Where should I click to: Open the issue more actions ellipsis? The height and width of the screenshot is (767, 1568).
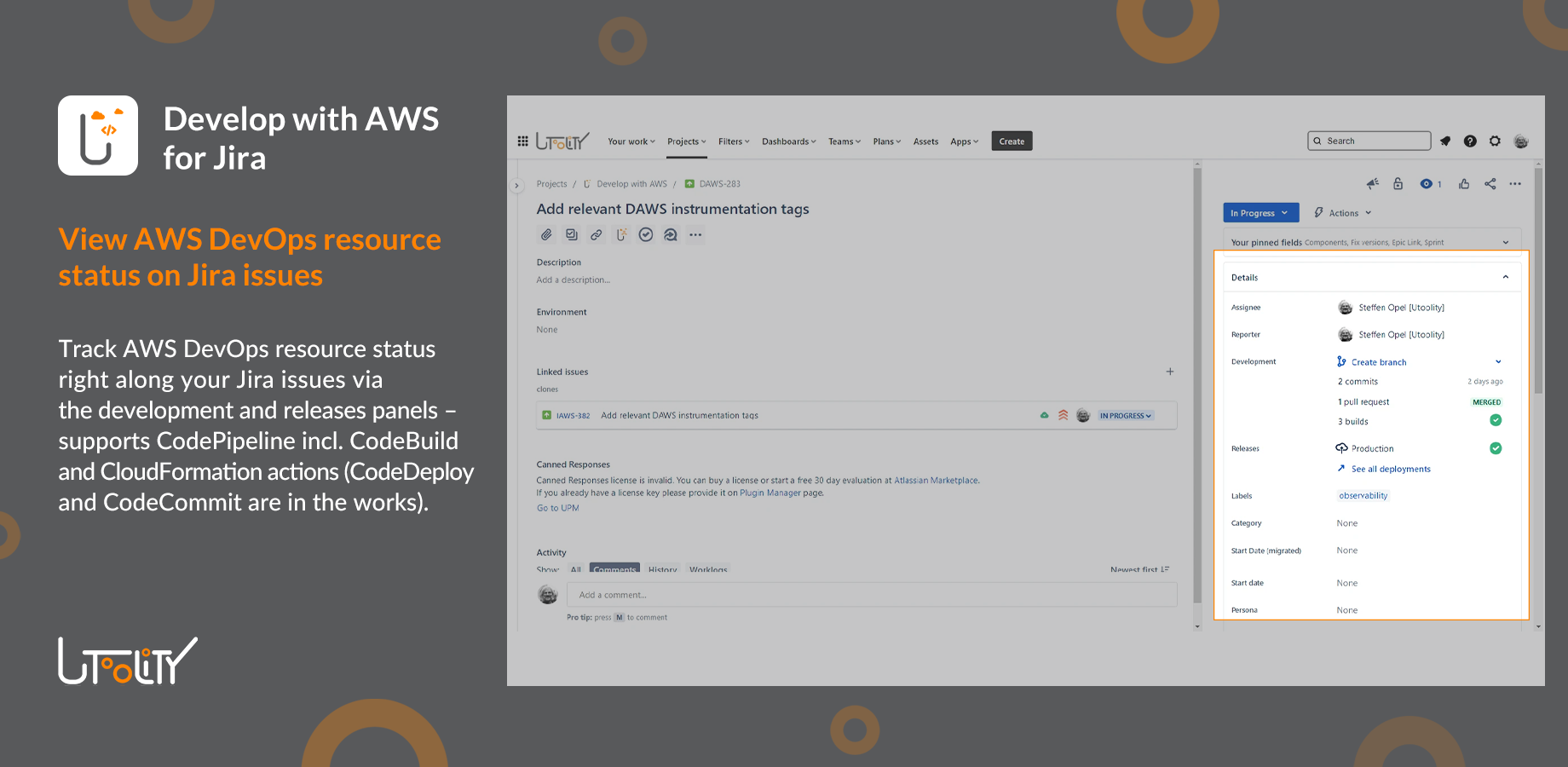[x=1515, y=184]
